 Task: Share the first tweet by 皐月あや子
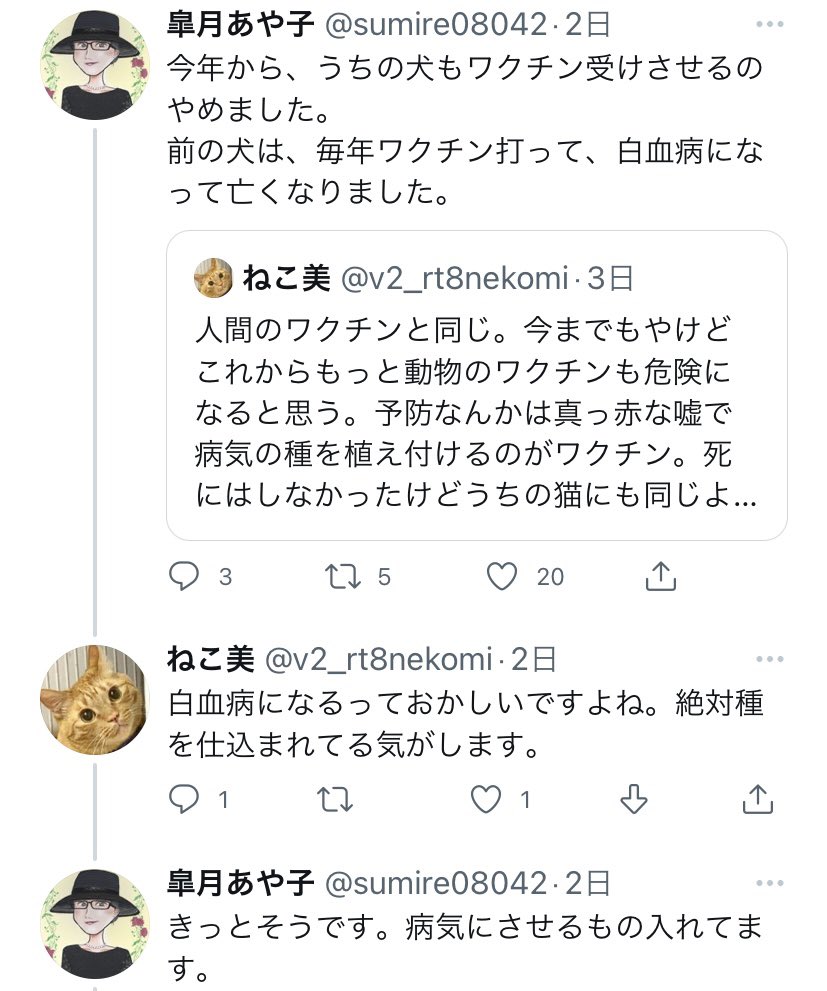coord(661,576)
